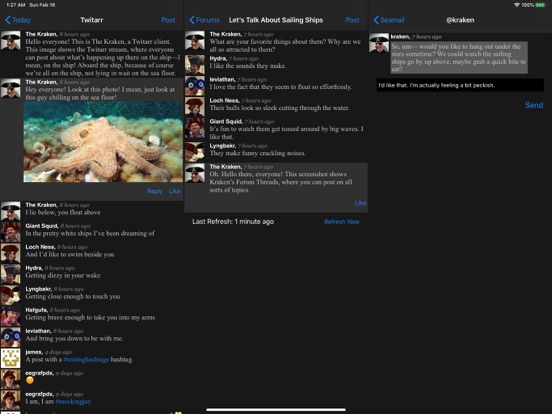Tap Lyngbakr avatar in Twitarr stream
552x414 pixels.
point(10,295)
